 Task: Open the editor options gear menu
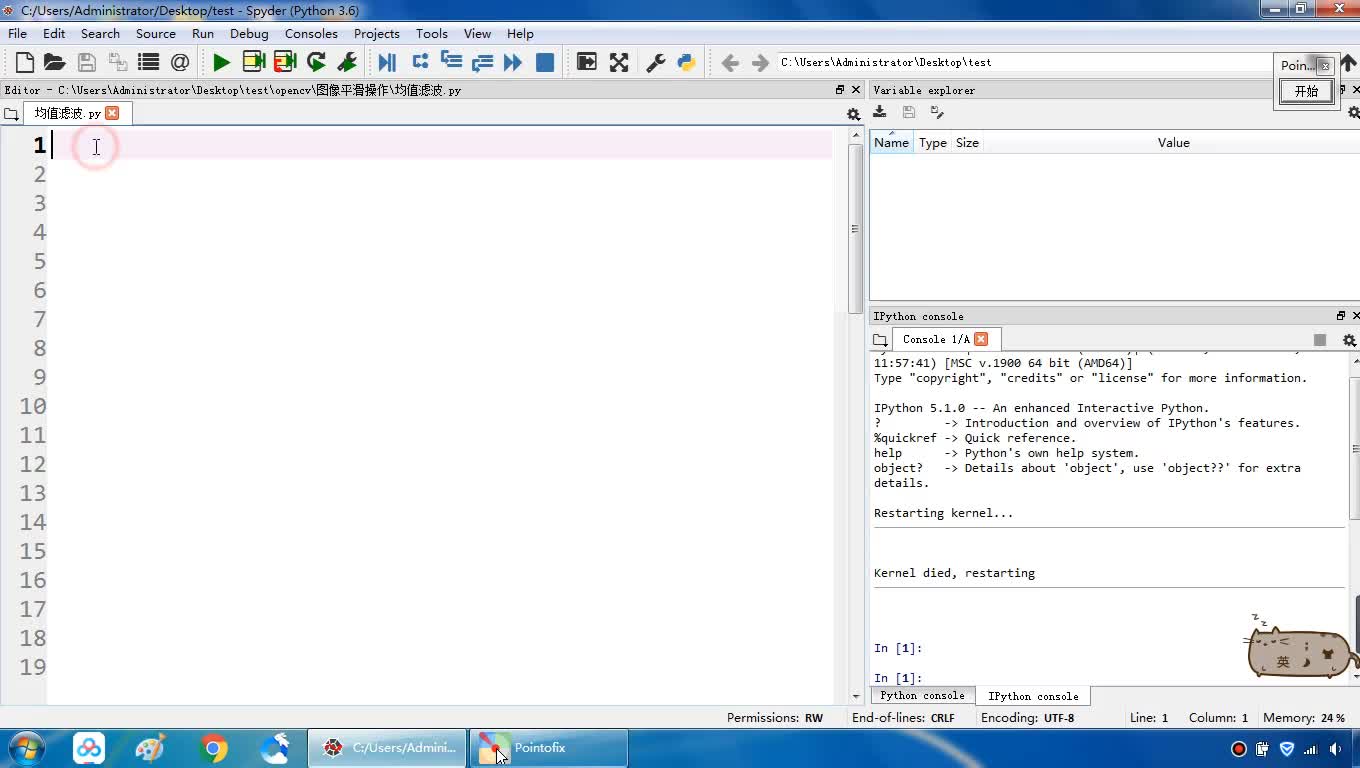853,115
